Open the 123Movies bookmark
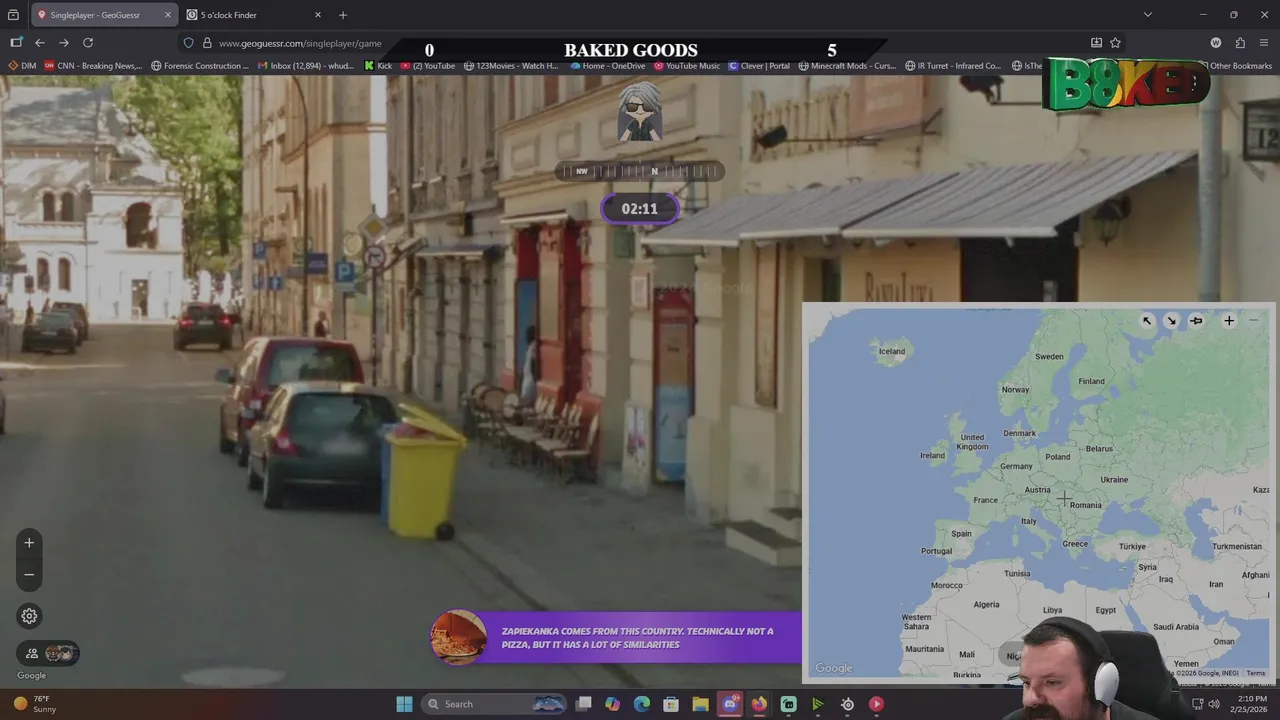The image size is (1280, 720). point(510,66)
